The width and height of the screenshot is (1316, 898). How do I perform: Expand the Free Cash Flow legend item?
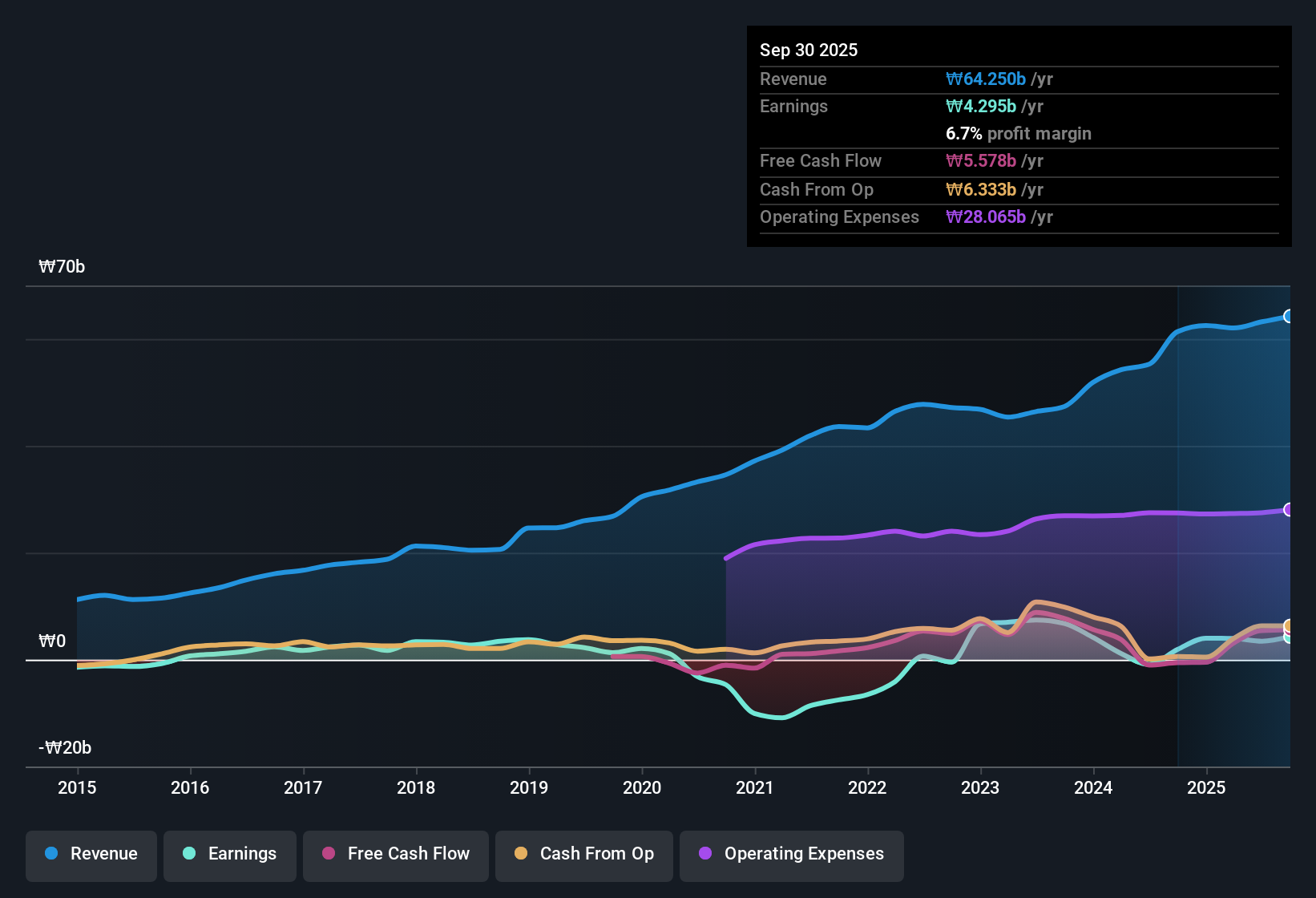pos(395,854)
